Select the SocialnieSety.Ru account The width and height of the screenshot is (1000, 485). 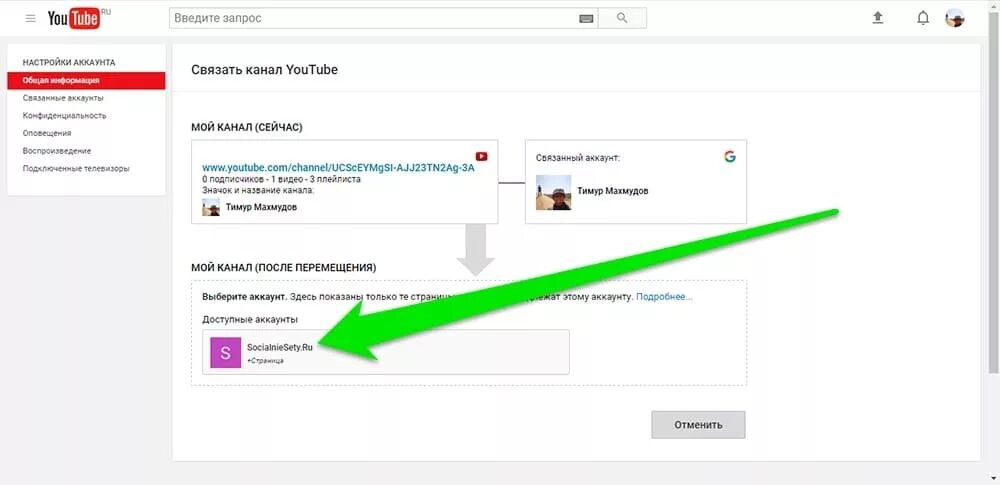point(386,352)
